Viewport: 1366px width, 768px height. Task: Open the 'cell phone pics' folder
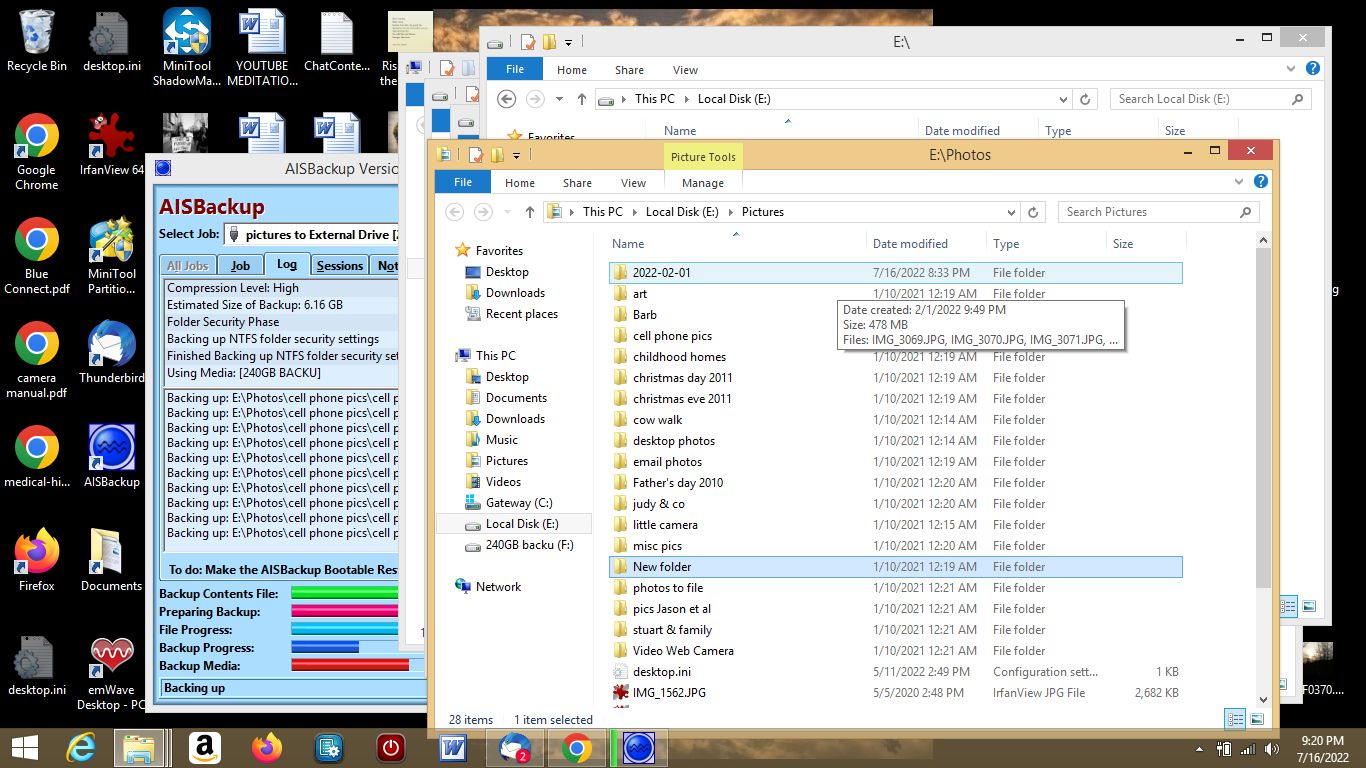tap(672, 336)
